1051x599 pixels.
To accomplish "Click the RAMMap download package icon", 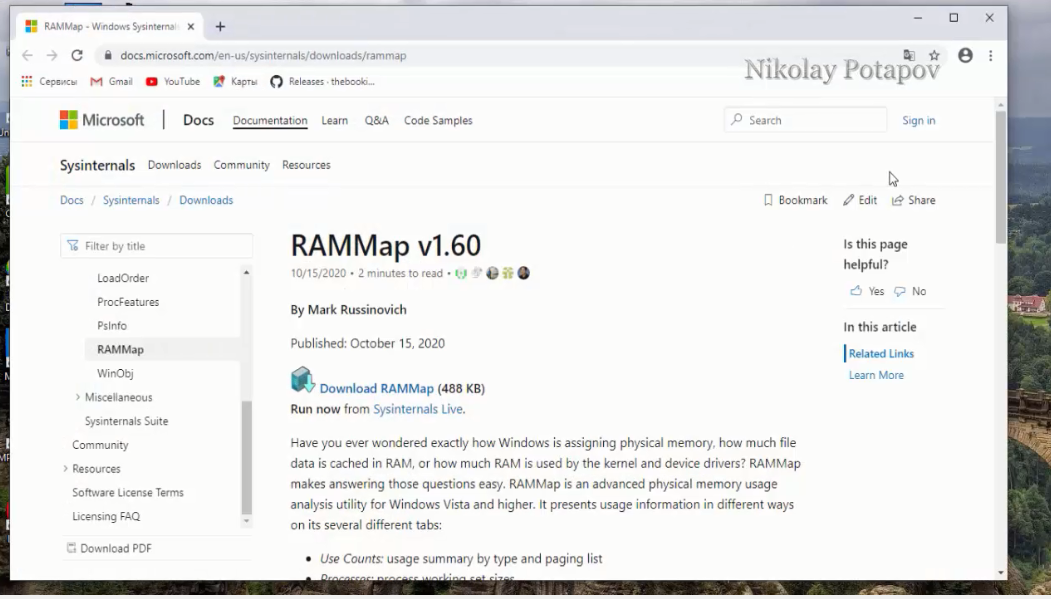I will tap(302, 380).
